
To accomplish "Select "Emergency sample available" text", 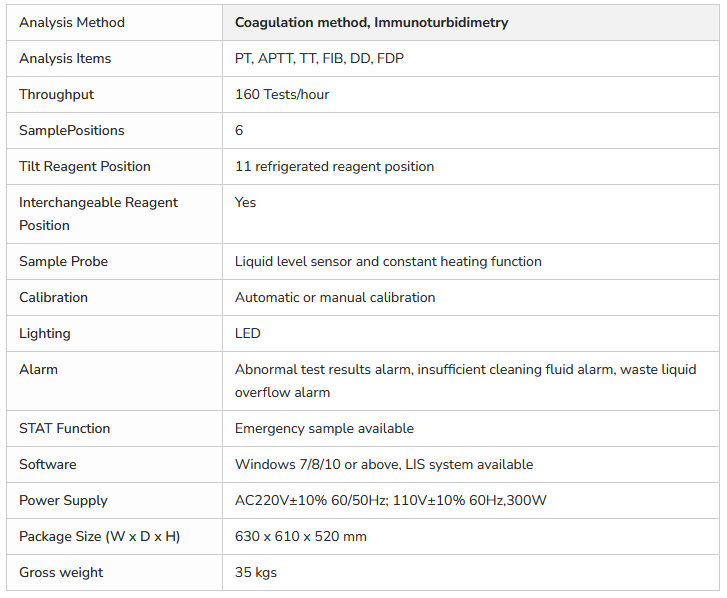I will [x=324, y=428].
